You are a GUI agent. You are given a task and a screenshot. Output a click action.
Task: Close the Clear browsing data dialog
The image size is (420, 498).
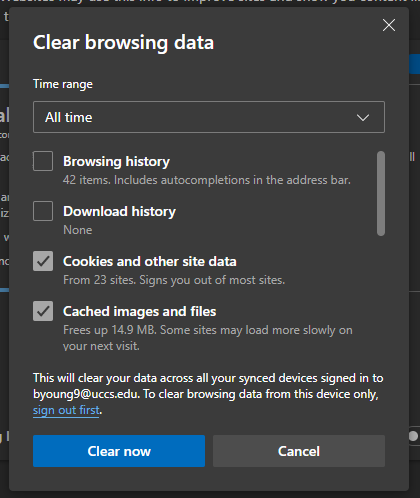(x=389, y=25)
